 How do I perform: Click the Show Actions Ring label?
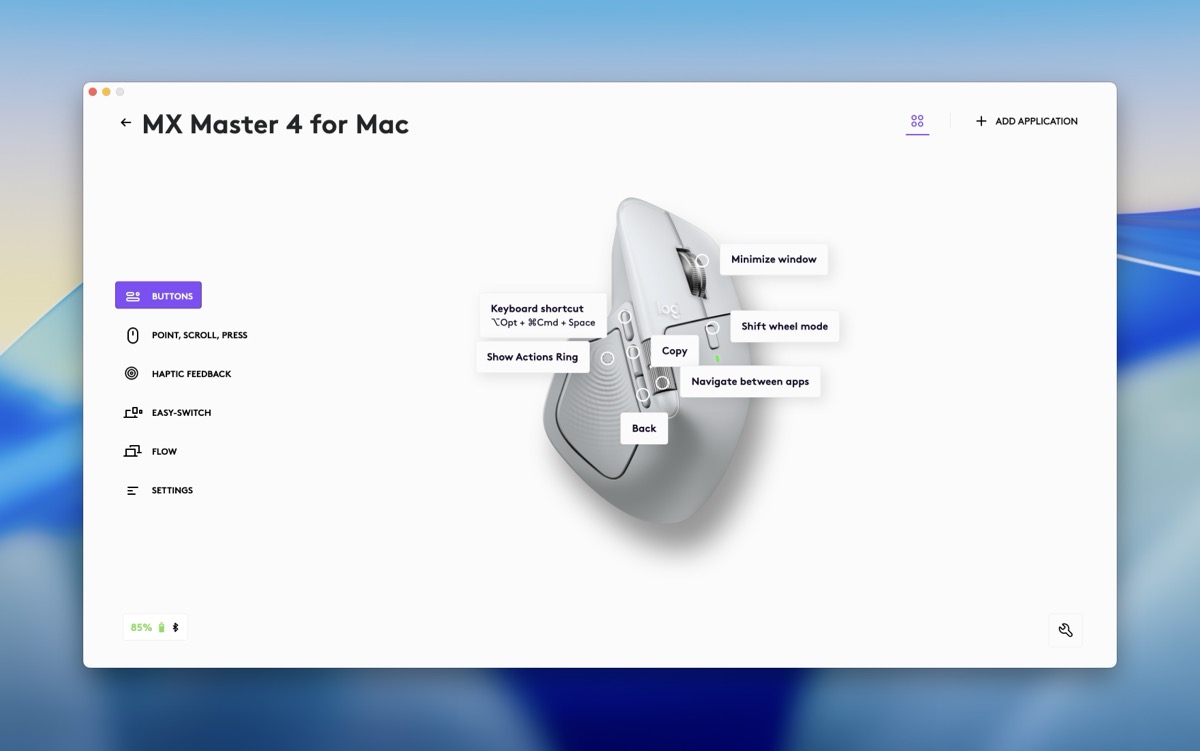click(532, 357)
